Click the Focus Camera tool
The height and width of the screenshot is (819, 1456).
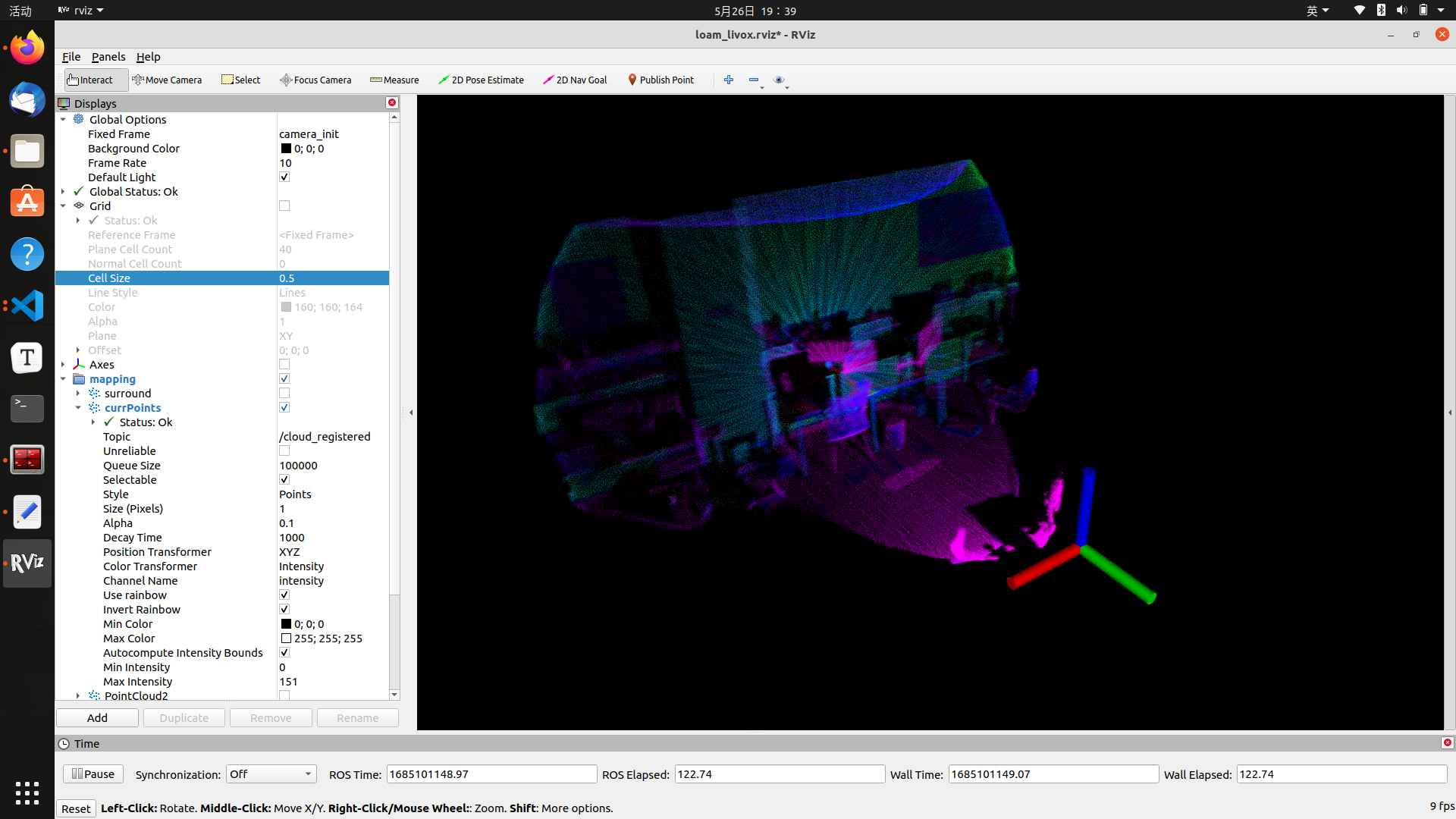(x=315, y=80)
